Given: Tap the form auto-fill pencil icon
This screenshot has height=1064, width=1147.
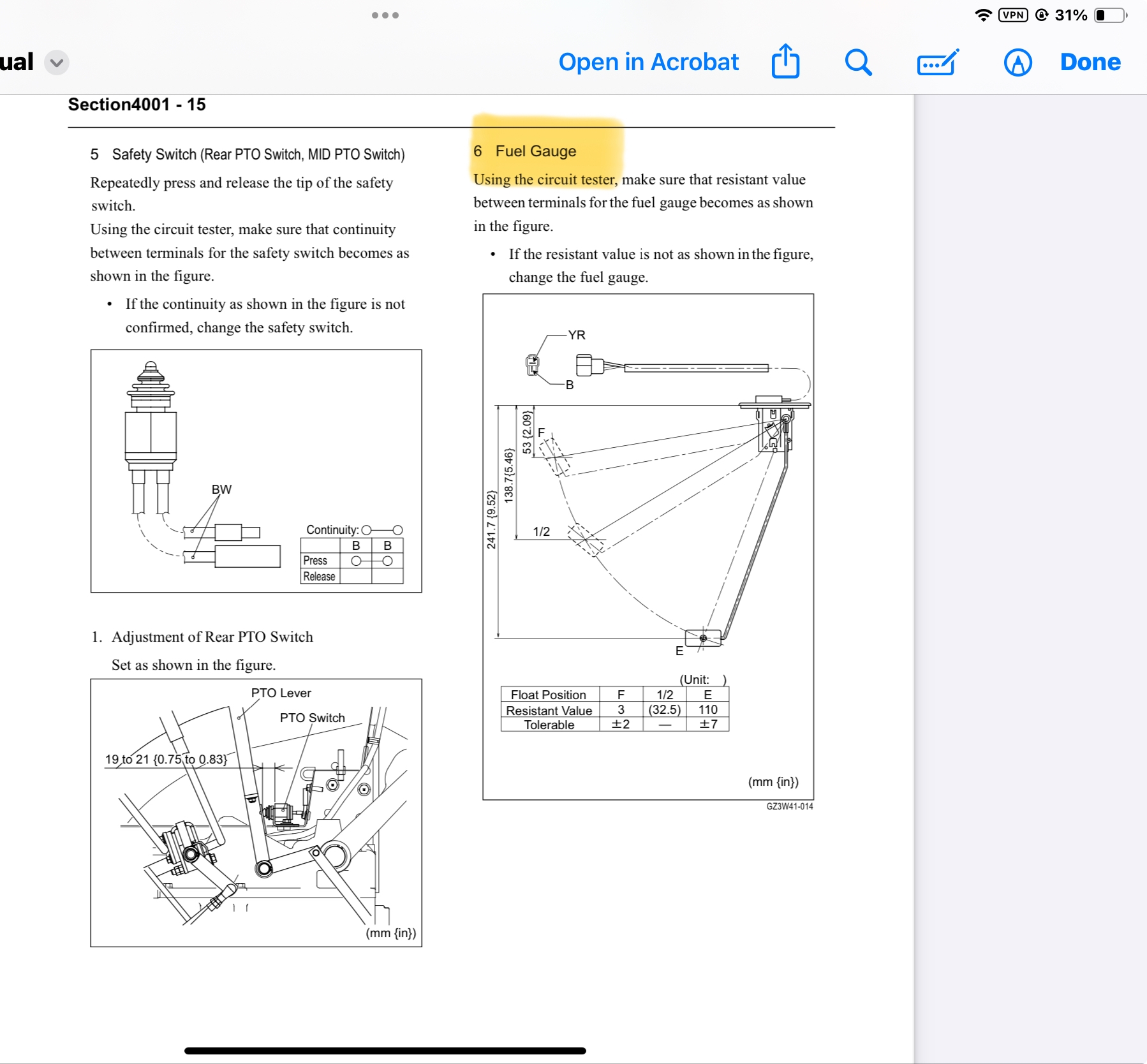Looking at the screenshot, I should click(937, 63).
